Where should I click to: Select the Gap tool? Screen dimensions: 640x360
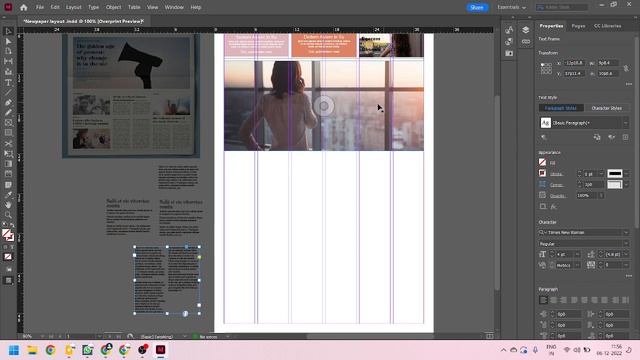pyautogui.click(x=8, y=61)
